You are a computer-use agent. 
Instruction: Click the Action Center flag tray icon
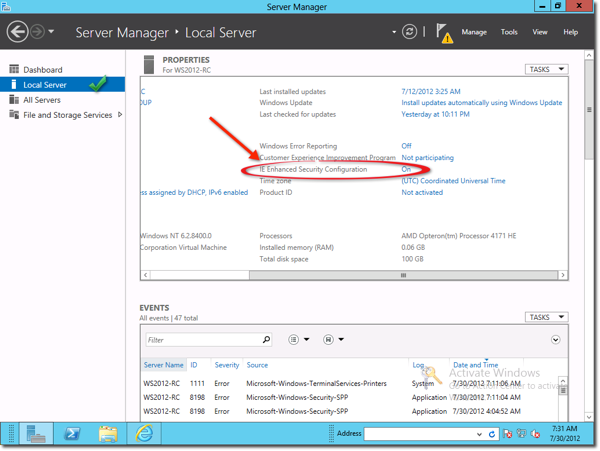point(508,434)
